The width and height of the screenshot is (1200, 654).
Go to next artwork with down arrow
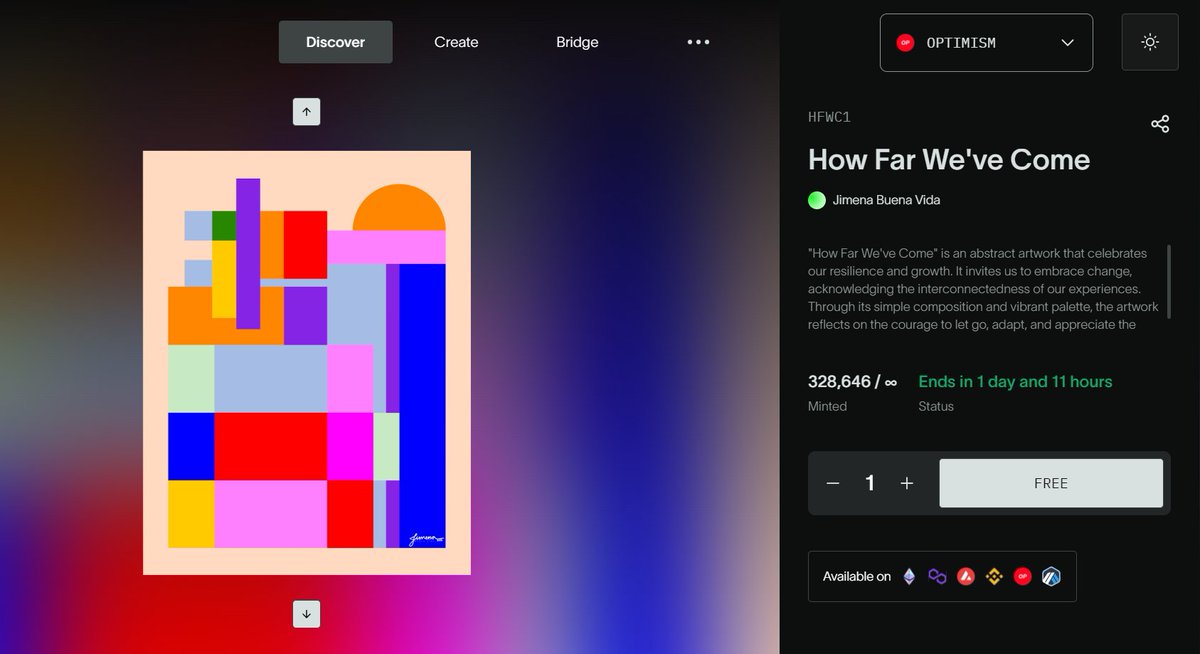306,614
